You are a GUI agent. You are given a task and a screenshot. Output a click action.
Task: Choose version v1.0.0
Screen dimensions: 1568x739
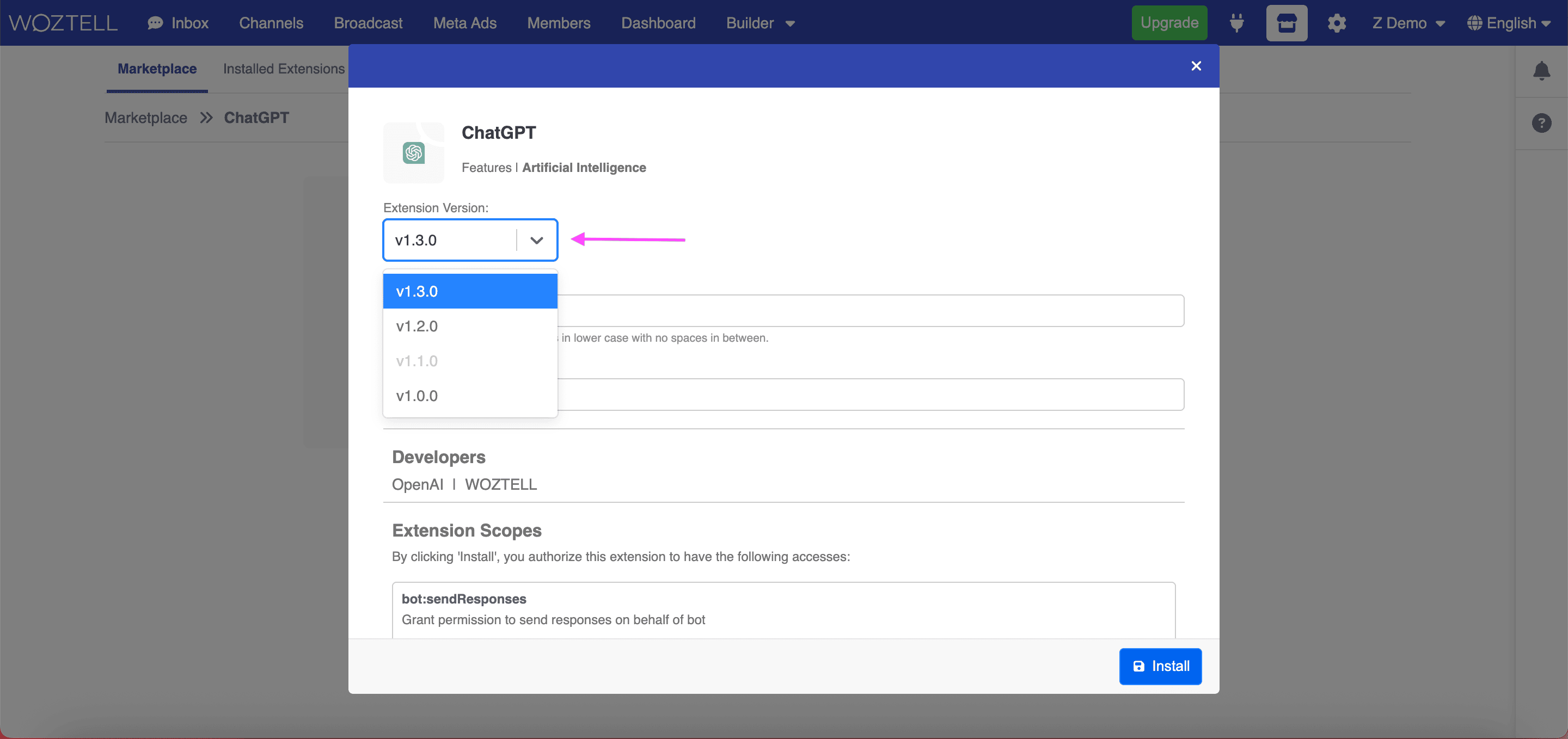[470, 396]
